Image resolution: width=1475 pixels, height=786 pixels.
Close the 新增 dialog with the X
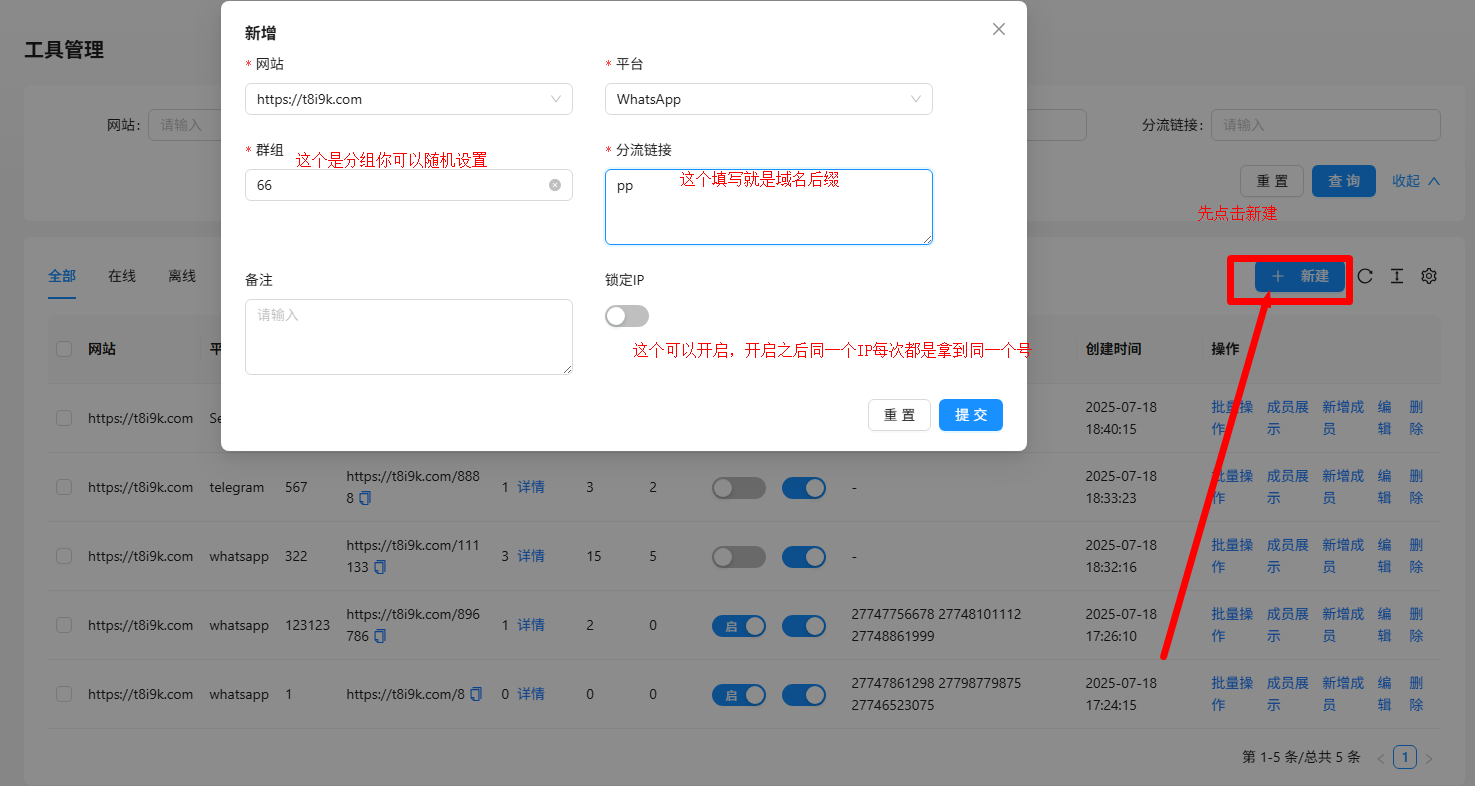click(998, 29)
